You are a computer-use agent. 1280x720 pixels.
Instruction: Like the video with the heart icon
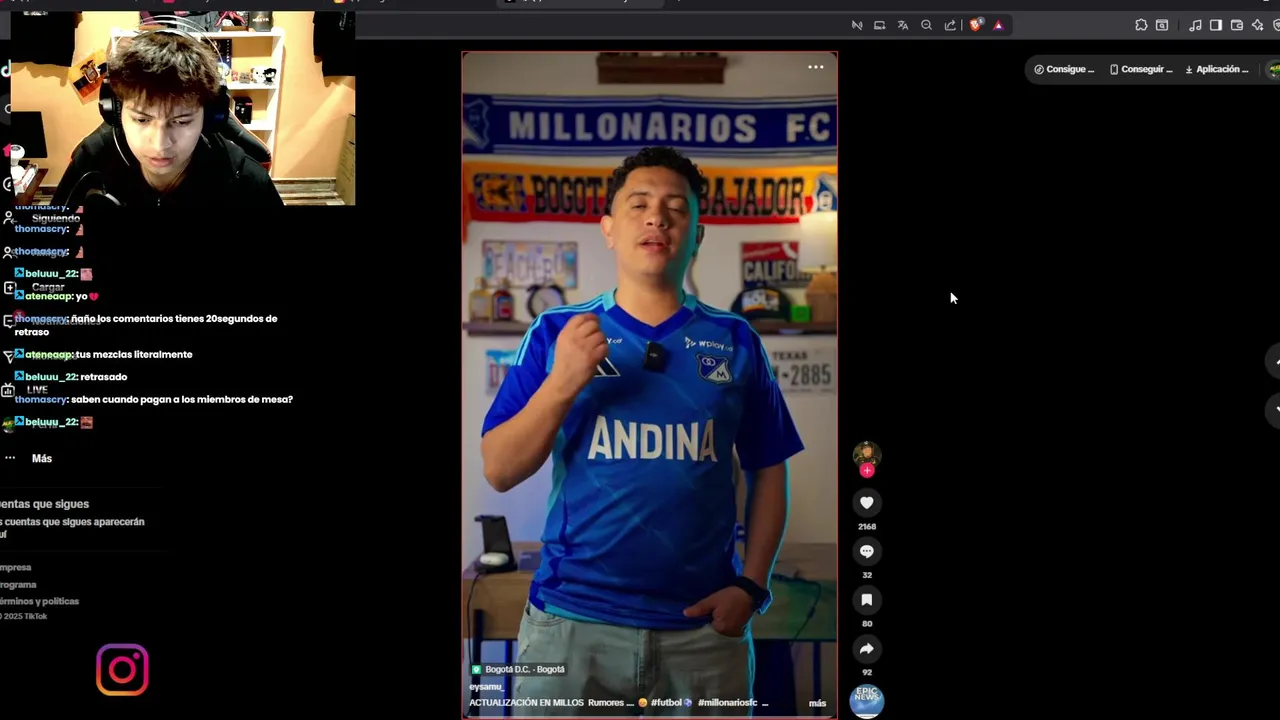click(x=867, y=503)
